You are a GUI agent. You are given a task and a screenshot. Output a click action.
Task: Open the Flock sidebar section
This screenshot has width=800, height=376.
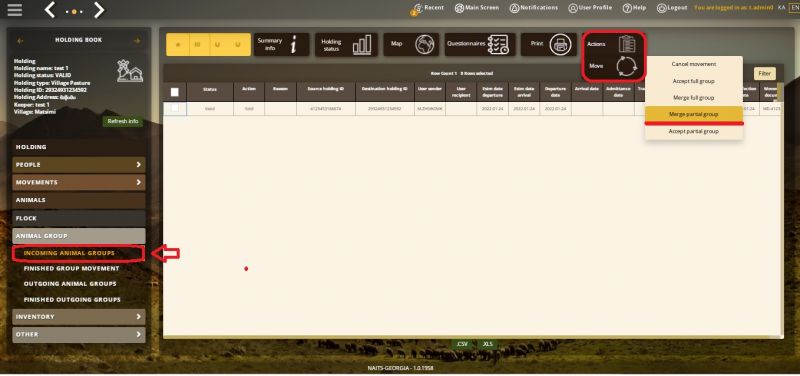[79, 218]
